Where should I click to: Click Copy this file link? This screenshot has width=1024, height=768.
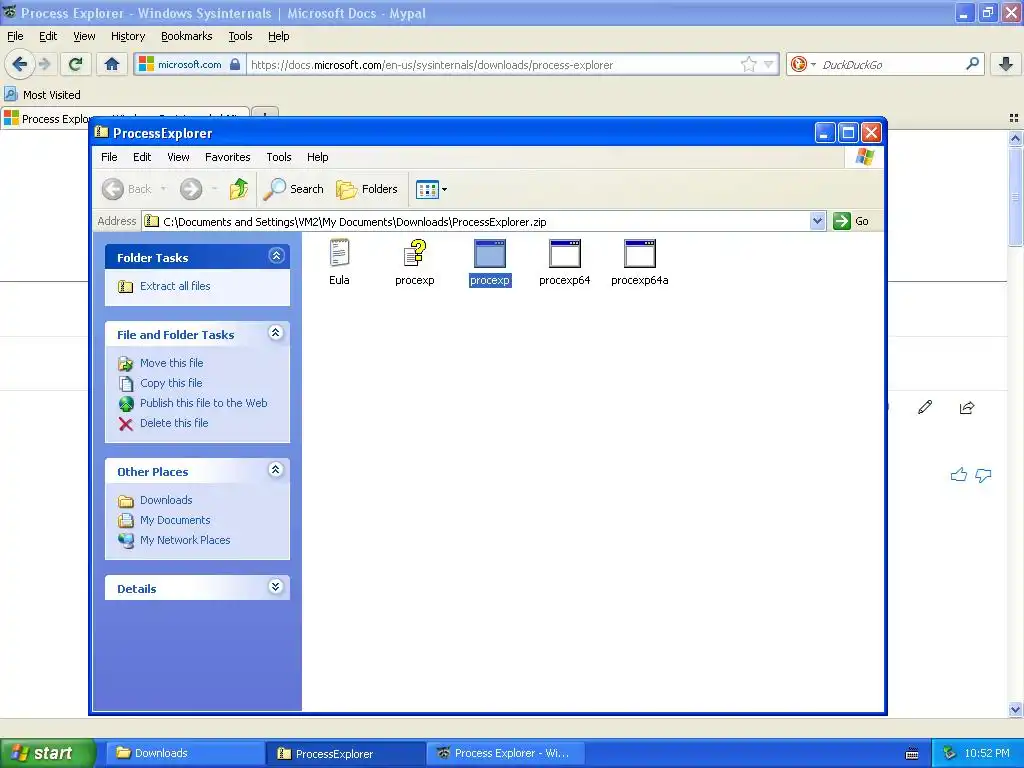coord(171,383)
